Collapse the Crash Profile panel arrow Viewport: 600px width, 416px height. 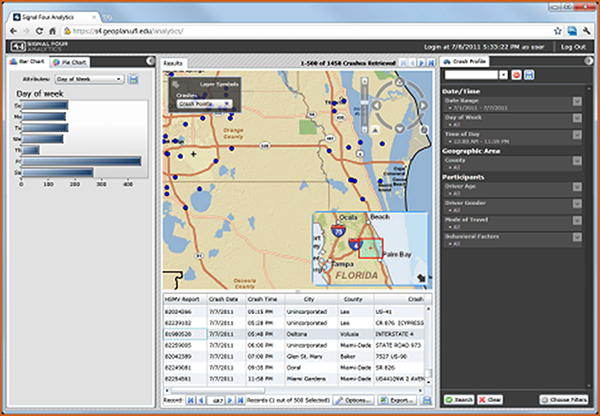589,61
